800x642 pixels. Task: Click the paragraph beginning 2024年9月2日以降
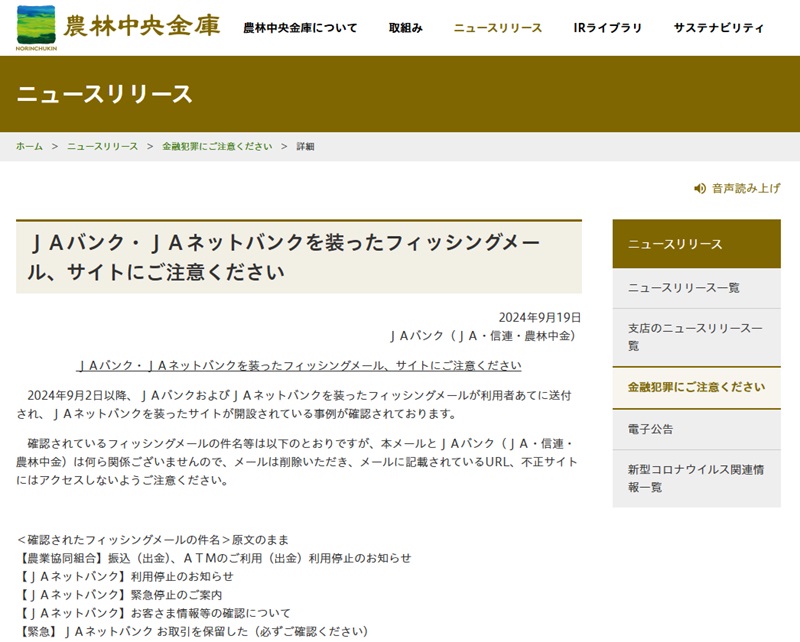point(294,404)
